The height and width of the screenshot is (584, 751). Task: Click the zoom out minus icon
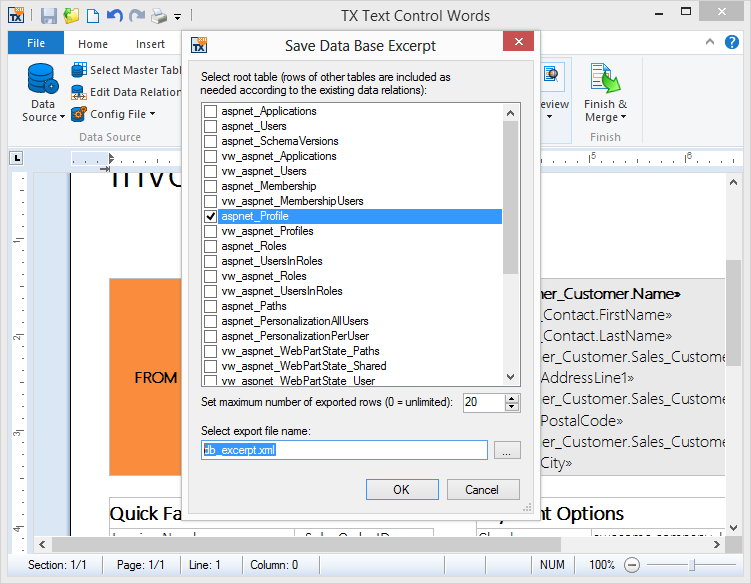(631, 565)
